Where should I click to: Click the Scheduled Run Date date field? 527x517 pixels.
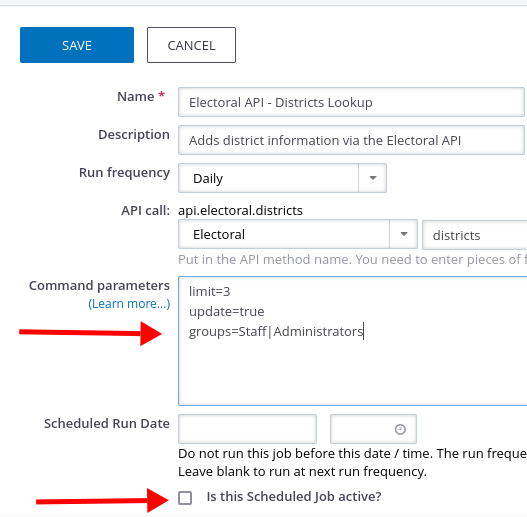click(x=247, y=429)
